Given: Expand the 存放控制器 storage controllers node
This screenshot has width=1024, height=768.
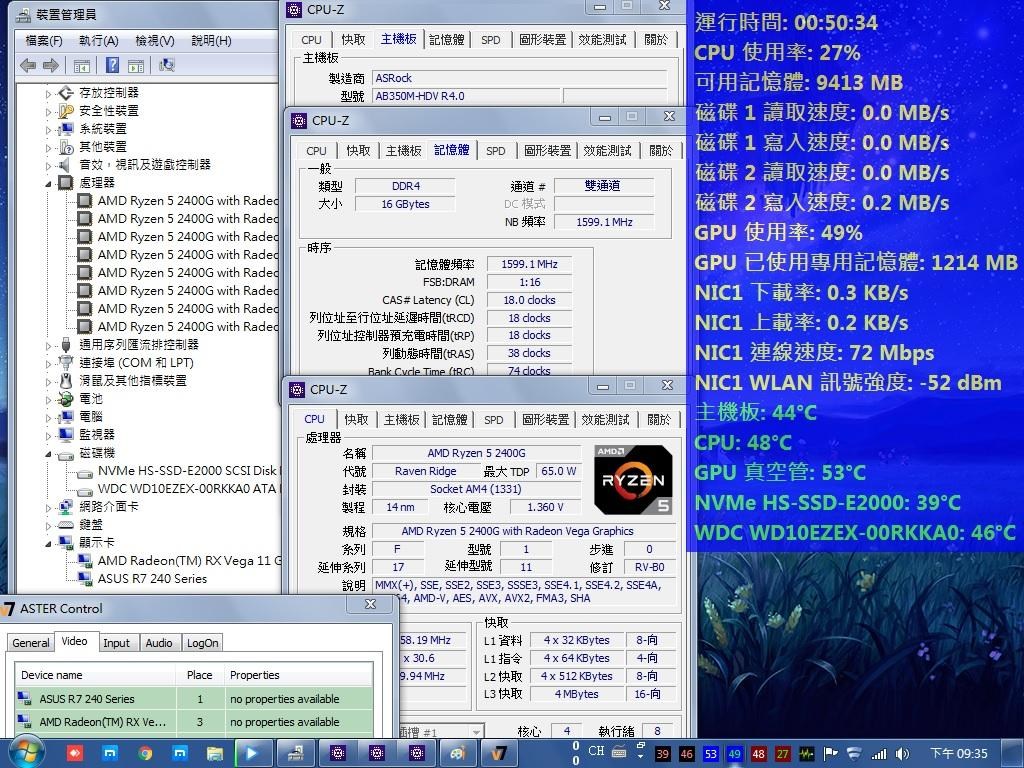Looking at the screenshot, I should coord(48,93).
